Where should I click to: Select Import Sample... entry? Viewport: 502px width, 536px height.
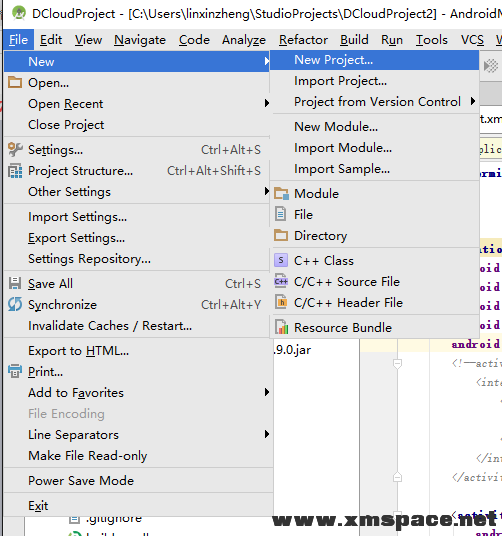pos(374,169)
